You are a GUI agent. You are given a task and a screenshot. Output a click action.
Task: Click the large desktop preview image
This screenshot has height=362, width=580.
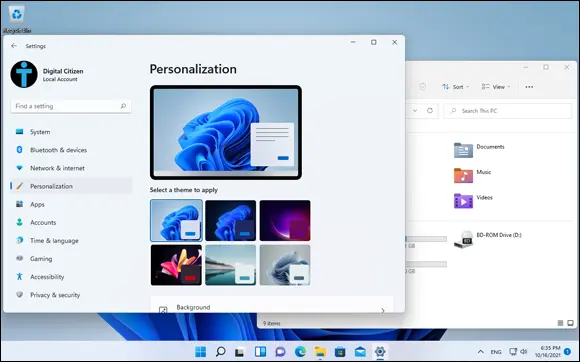tap(226, 132)
